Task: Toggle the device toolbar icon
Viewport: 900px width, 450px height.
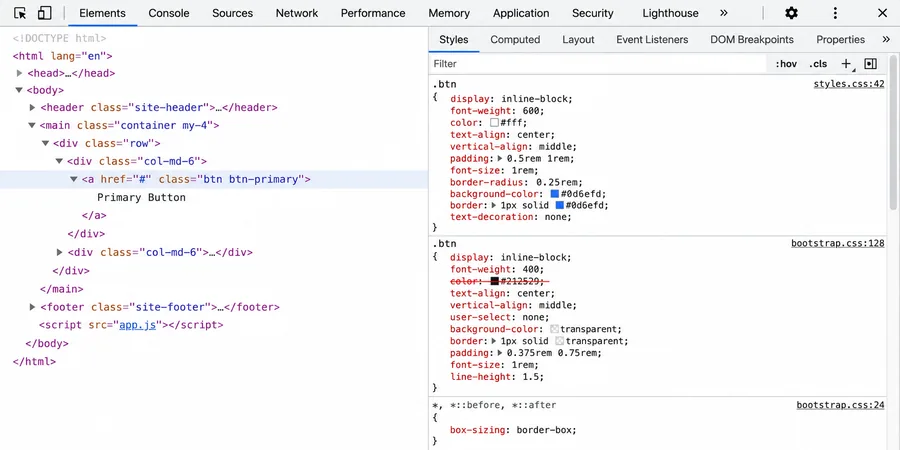Action: pyautogui.click(x=45, y=13)
